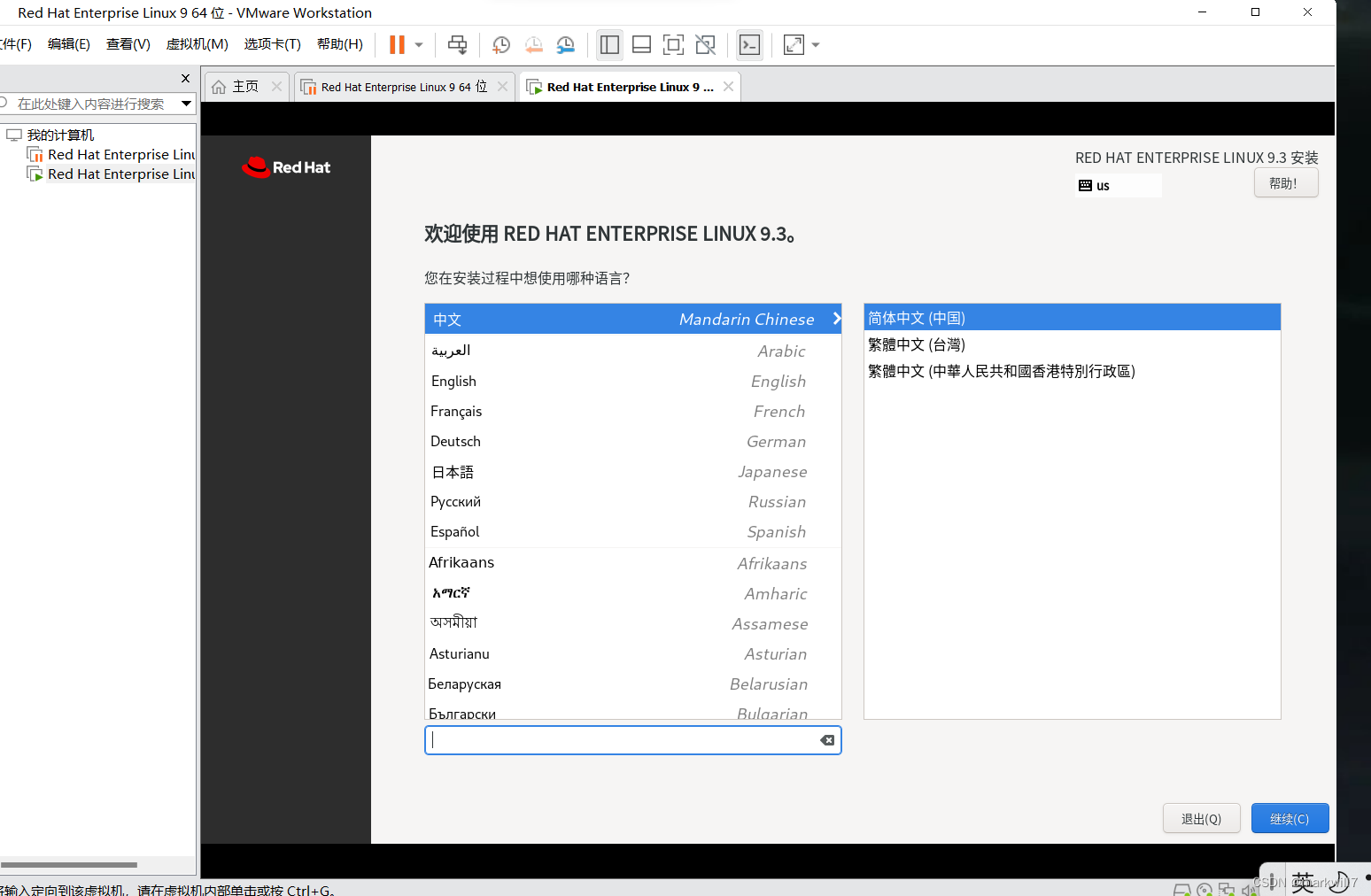This screenshot has height=896, width=1371.
Task: Click the 帮助! button
Action: 1285,183
